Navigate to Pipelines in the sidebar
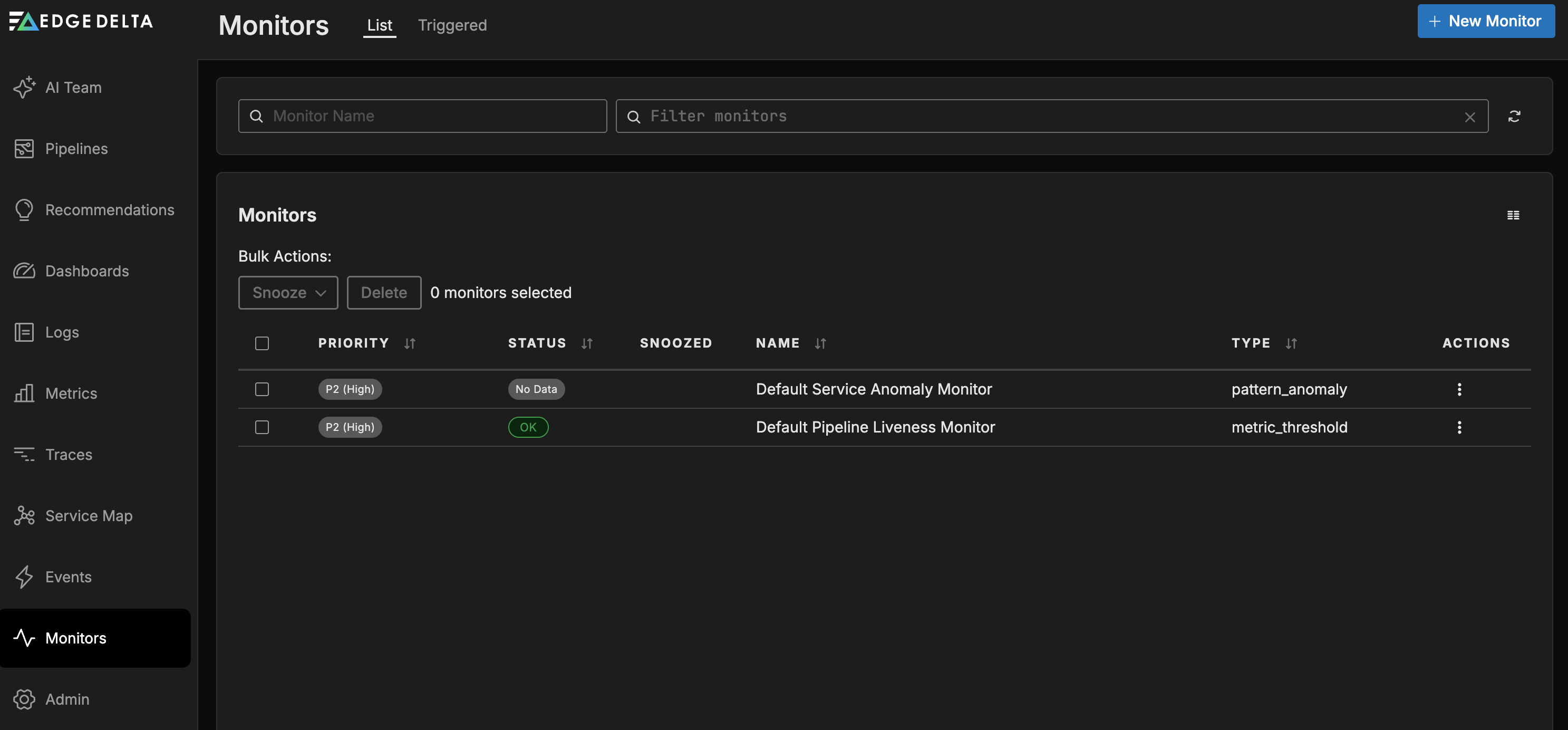1568x730 pixels. click(75, 148)
